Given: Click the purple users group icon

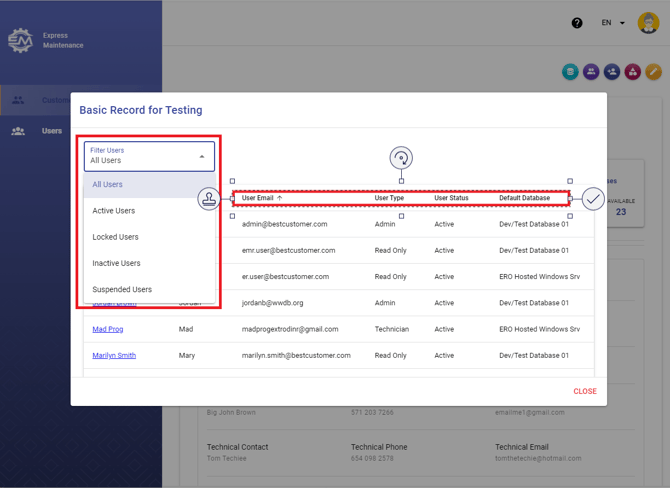Looking at the screenshot, I should tap(591, 72).
